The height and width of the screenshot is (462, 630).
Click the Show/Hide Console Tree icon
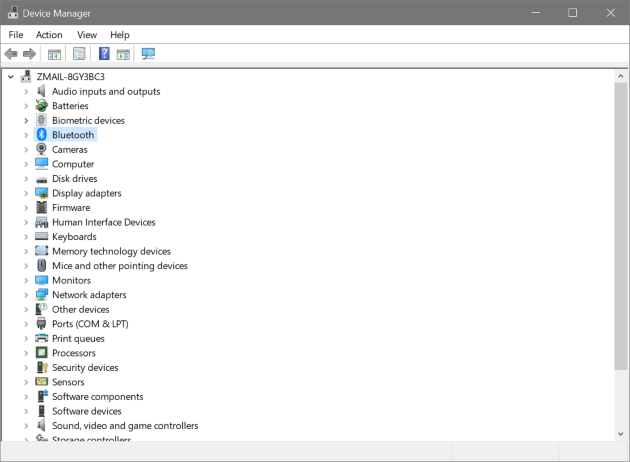pyautogui.click(x=55, y=54)
